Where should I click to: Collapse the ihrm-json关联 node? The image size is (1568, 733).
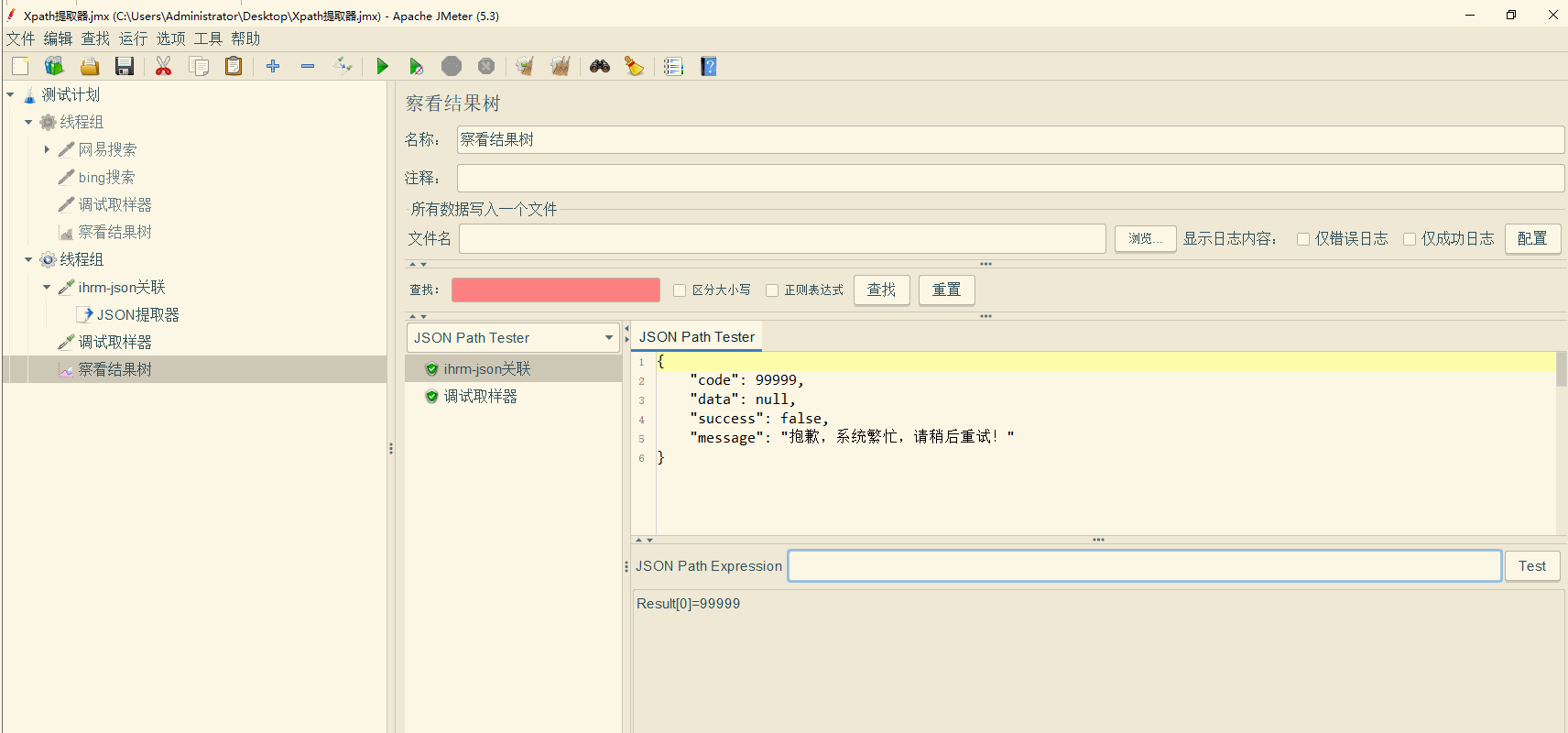(x=47, y=287)
